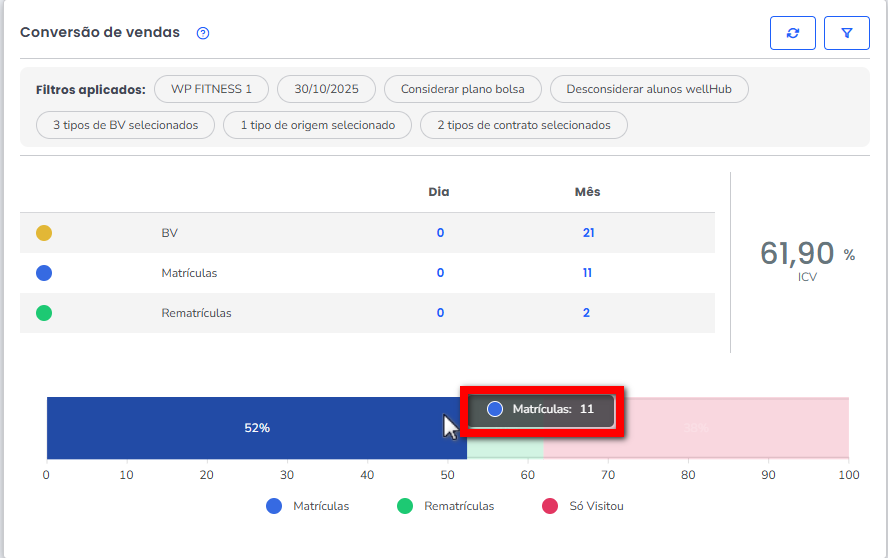
Task: Click the yellow BV circle indicator
Action: [x=44, y=233]
